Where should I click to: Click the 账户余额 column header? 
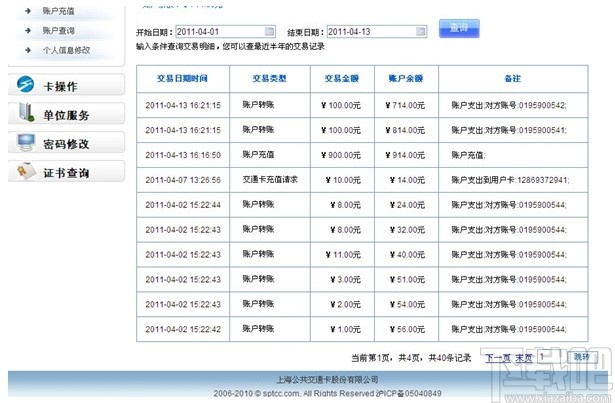406,78
